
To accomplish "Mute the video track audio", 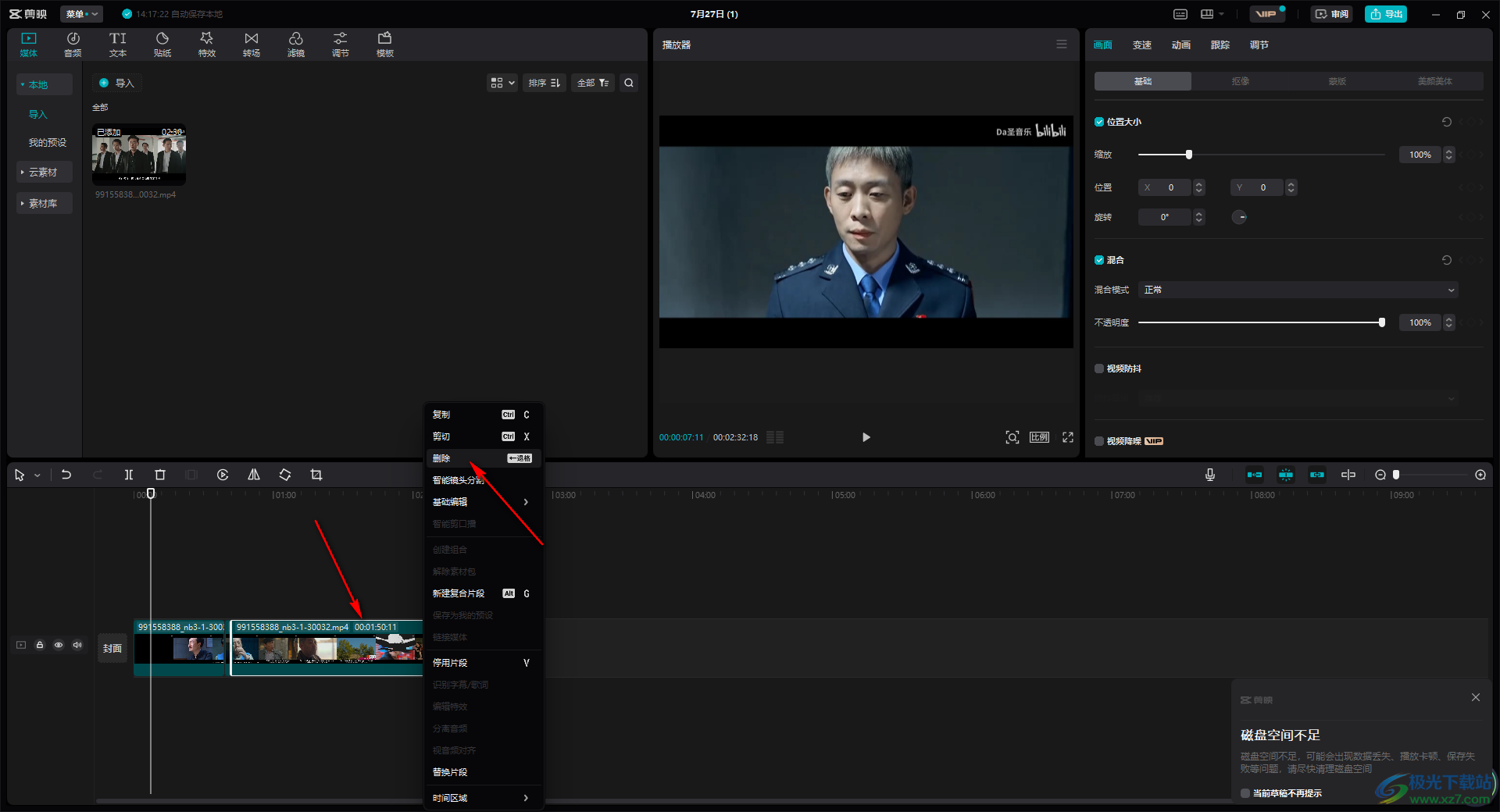I will (77, 645).
